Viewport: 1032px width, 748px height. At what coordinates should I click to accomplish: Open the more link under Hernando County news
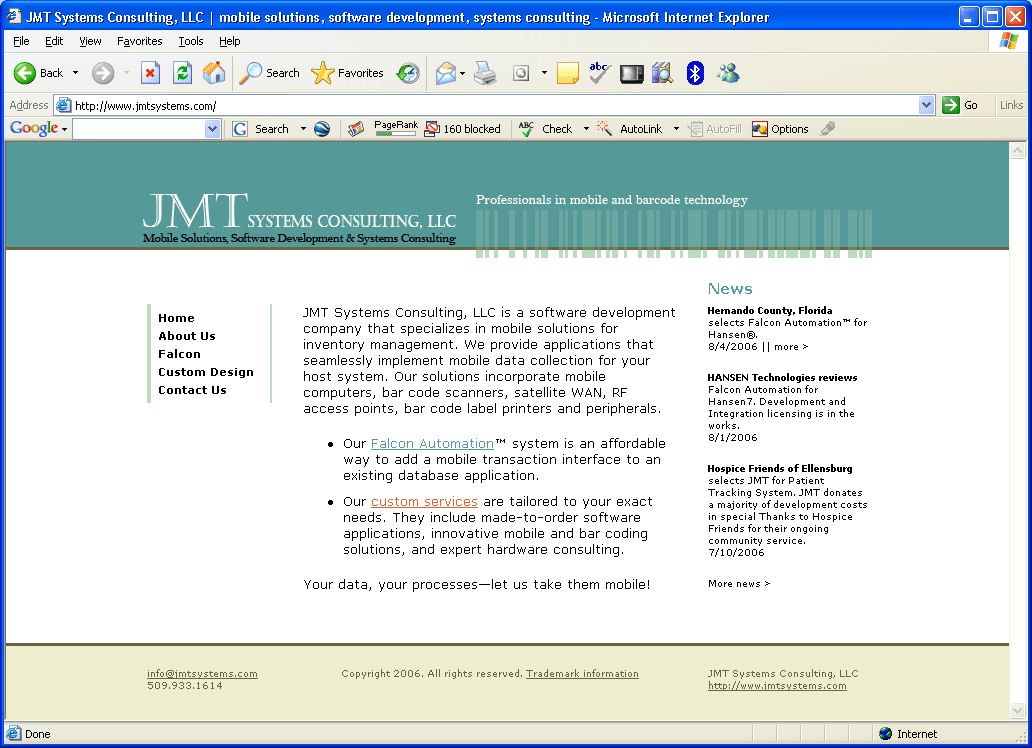(x=790, y=347)
